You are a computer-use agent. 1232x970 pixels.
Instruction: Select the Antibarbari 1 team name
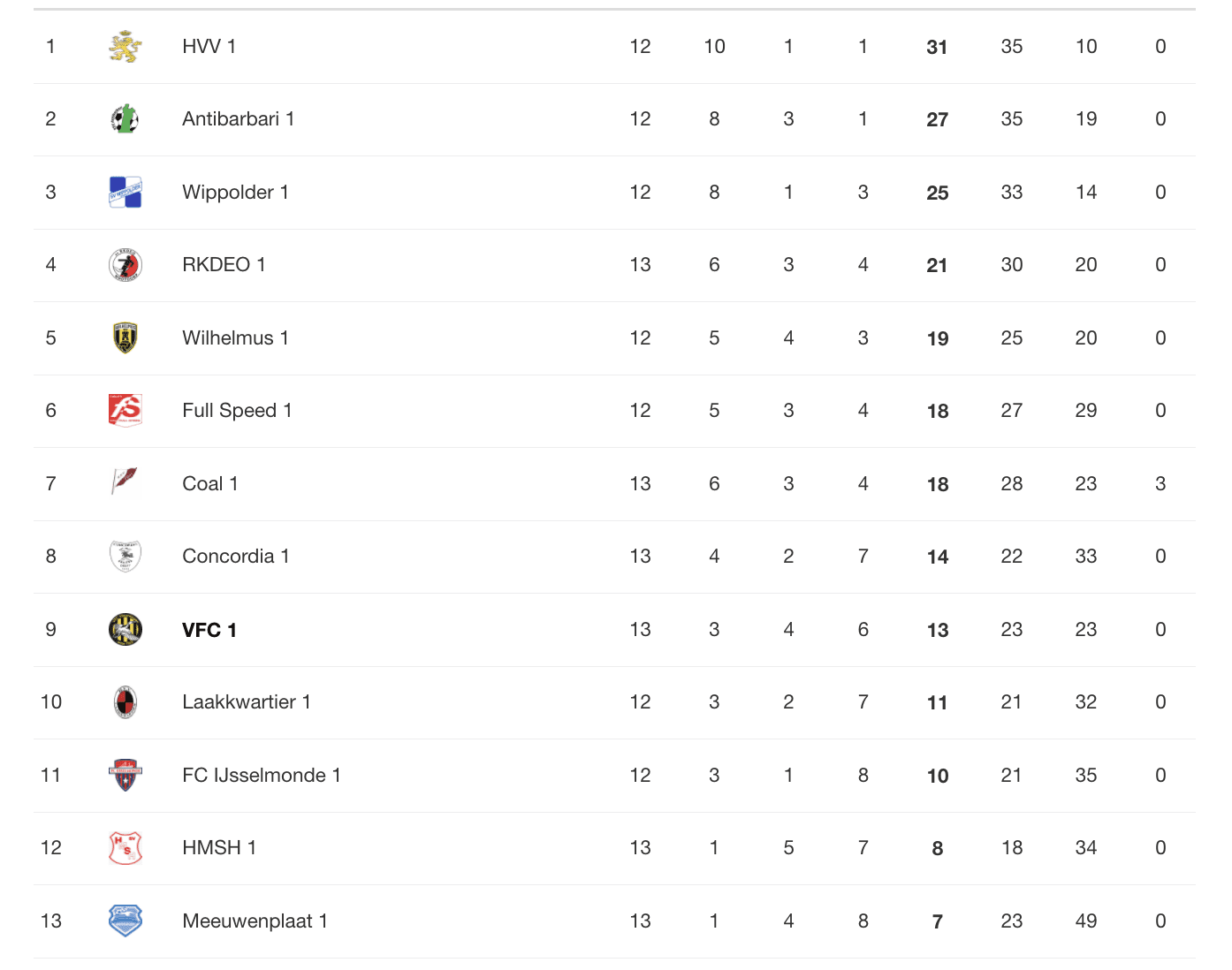(238, 119)
